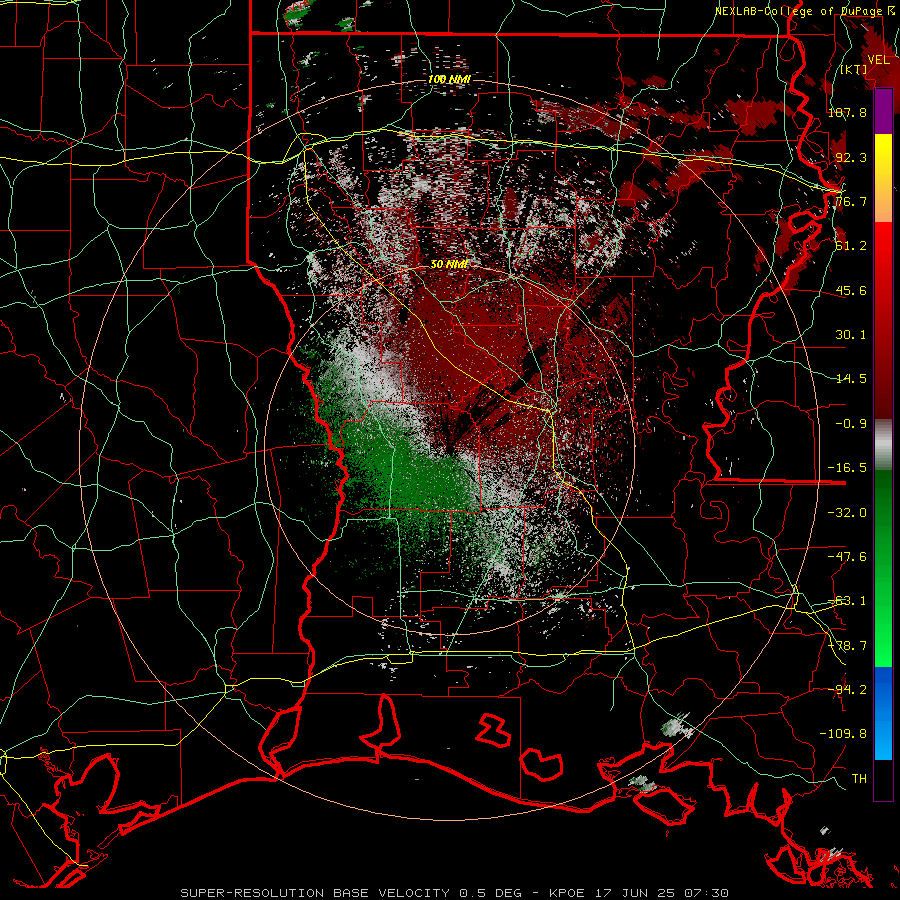This screenshot has width=900, height=900.
Task: Pick the blue segment of the color bar
Action: 883,713
